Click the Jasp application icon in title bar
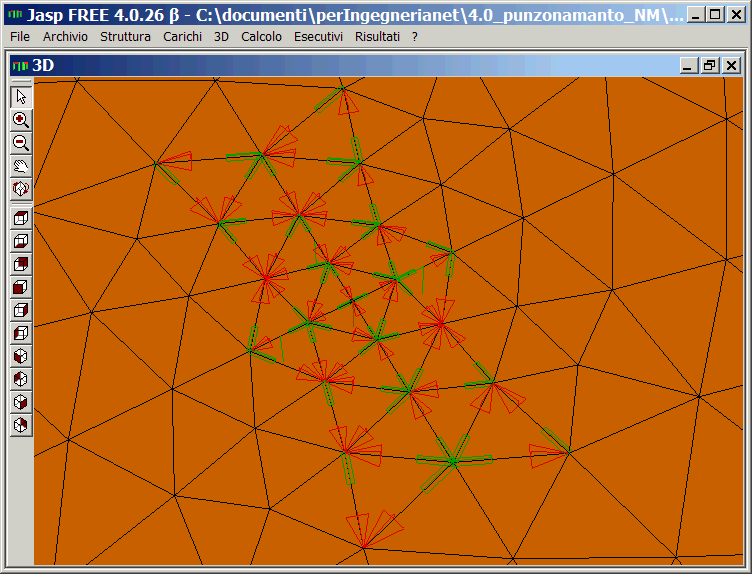The image size is (752, 574). (x=16, y=15)
